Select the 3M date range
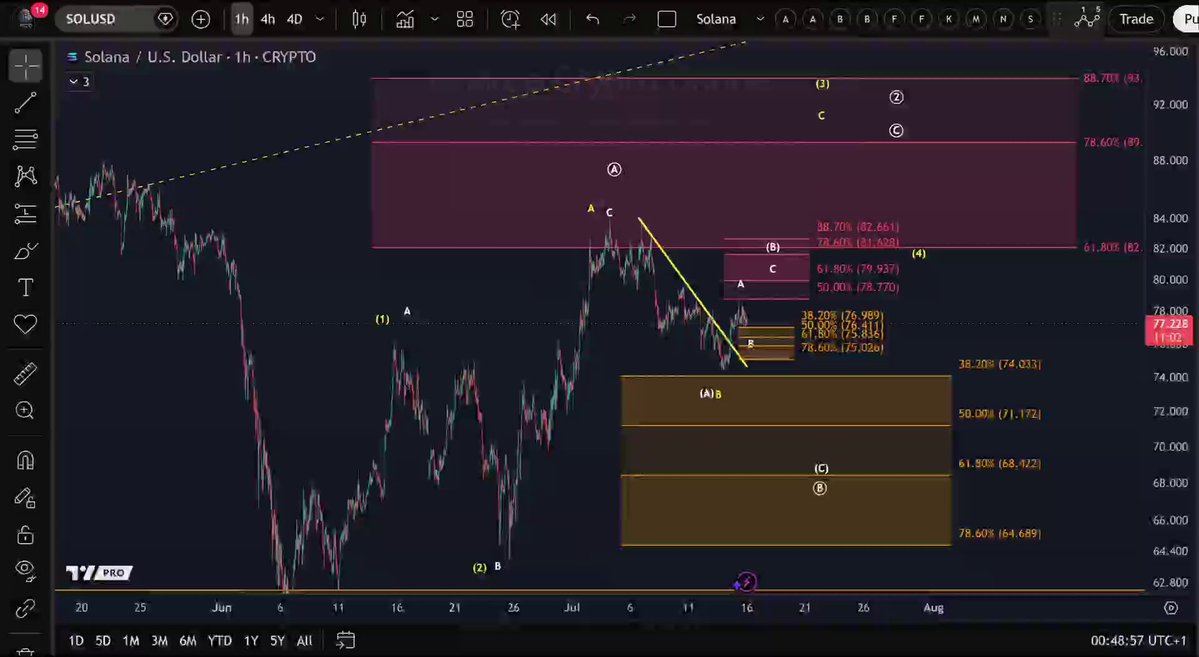The image size is (1199, 657). [159, 640]
